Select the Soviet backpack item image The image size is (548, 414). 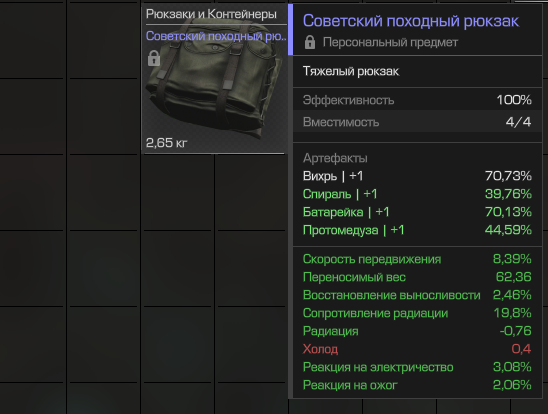214,79
